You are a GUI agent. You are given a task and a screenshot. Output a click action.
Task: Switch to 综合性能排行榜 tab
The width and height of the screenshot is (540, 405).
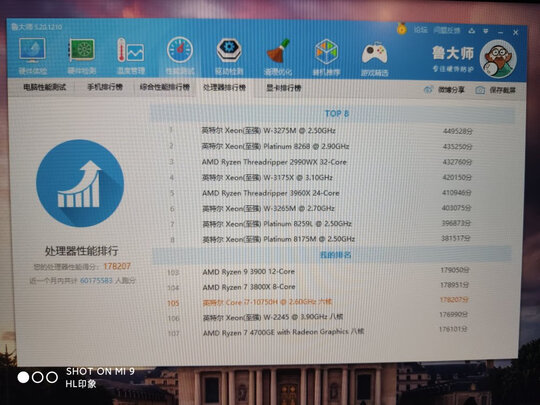tap(165, 87)
